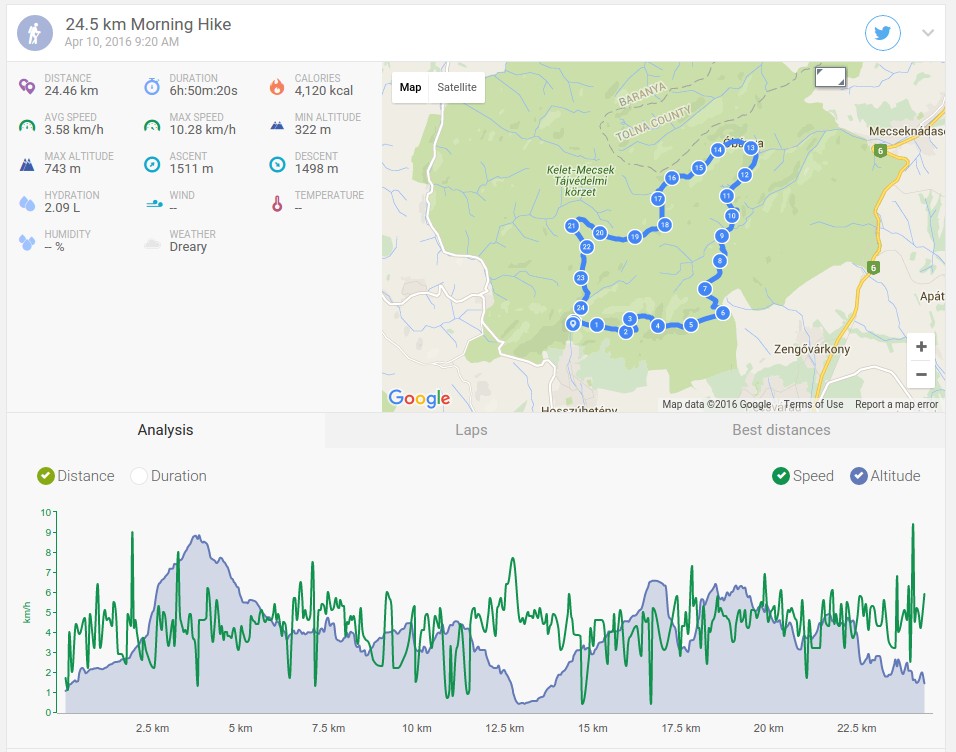Zoom in on the map
This screenshot has width=956, height=752.
point(921,347)
